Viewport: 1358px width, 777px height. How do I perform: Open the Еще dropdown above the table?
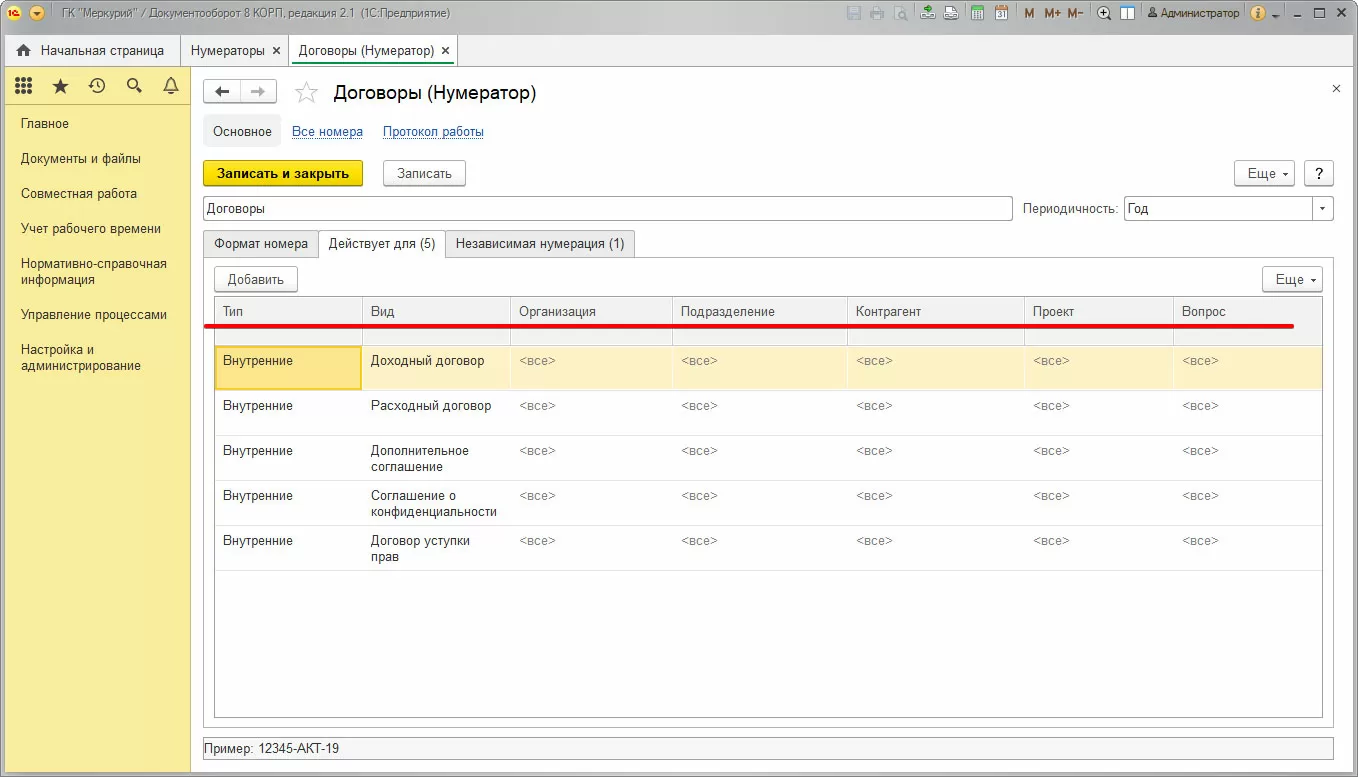(1292, 280)
